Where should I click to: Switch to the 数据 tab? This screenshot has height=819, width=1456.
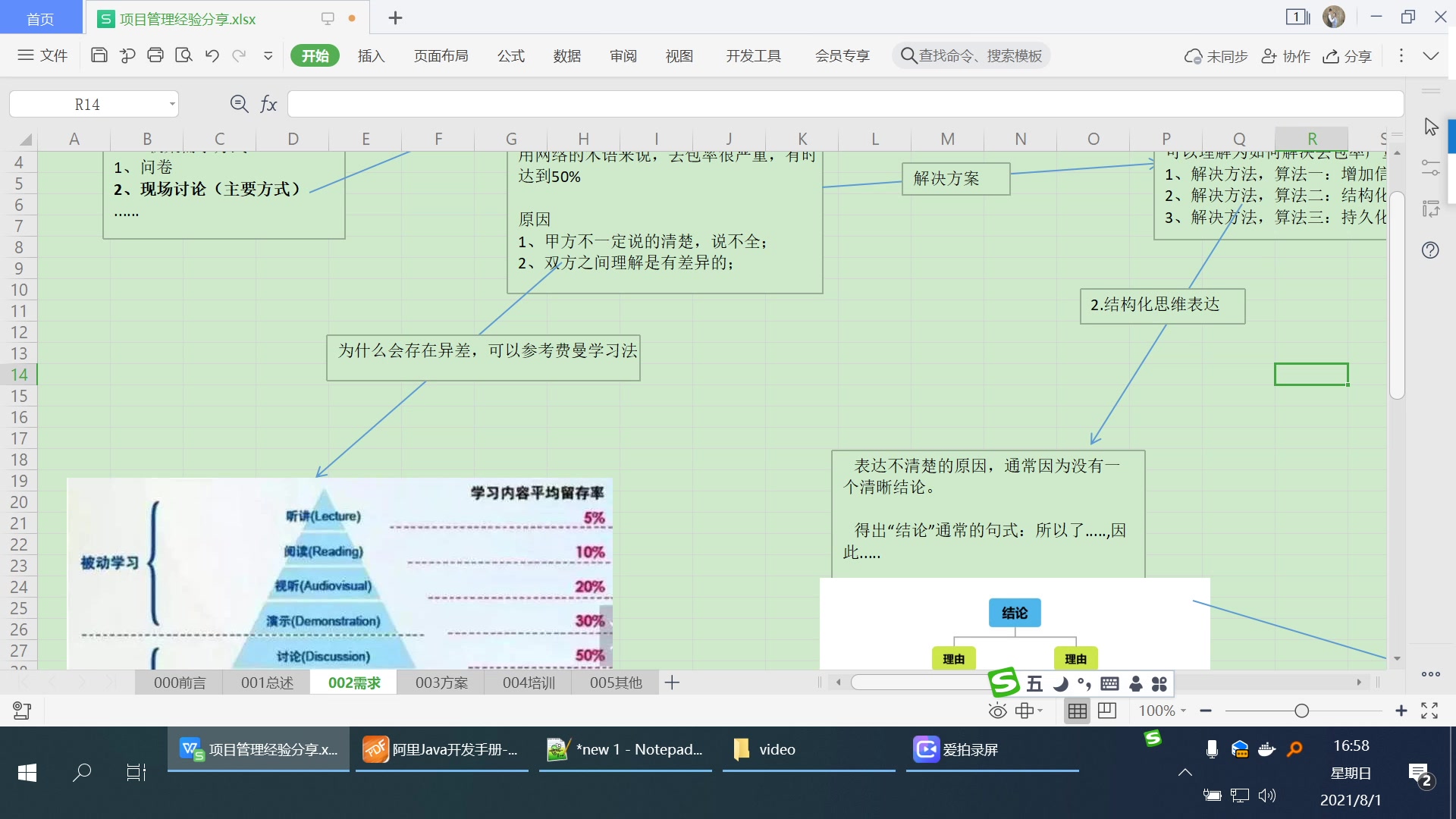pos(567,55)
